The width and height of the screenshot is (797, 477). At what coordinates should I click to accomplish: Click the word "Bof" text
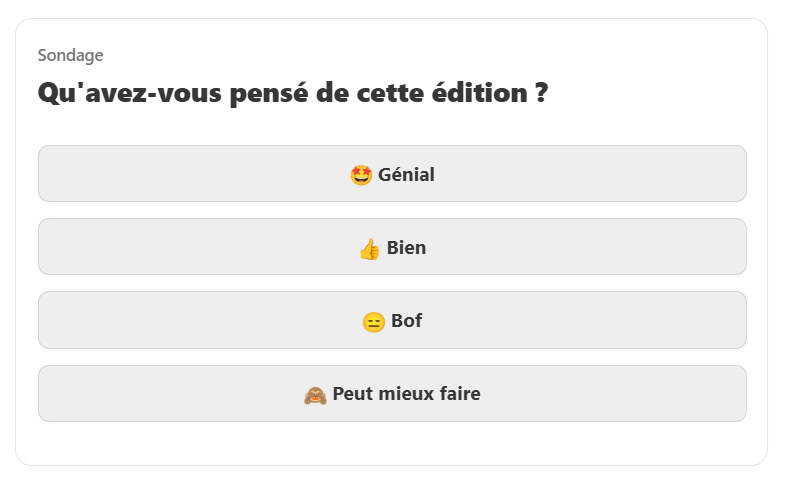[x=406, y=321]
